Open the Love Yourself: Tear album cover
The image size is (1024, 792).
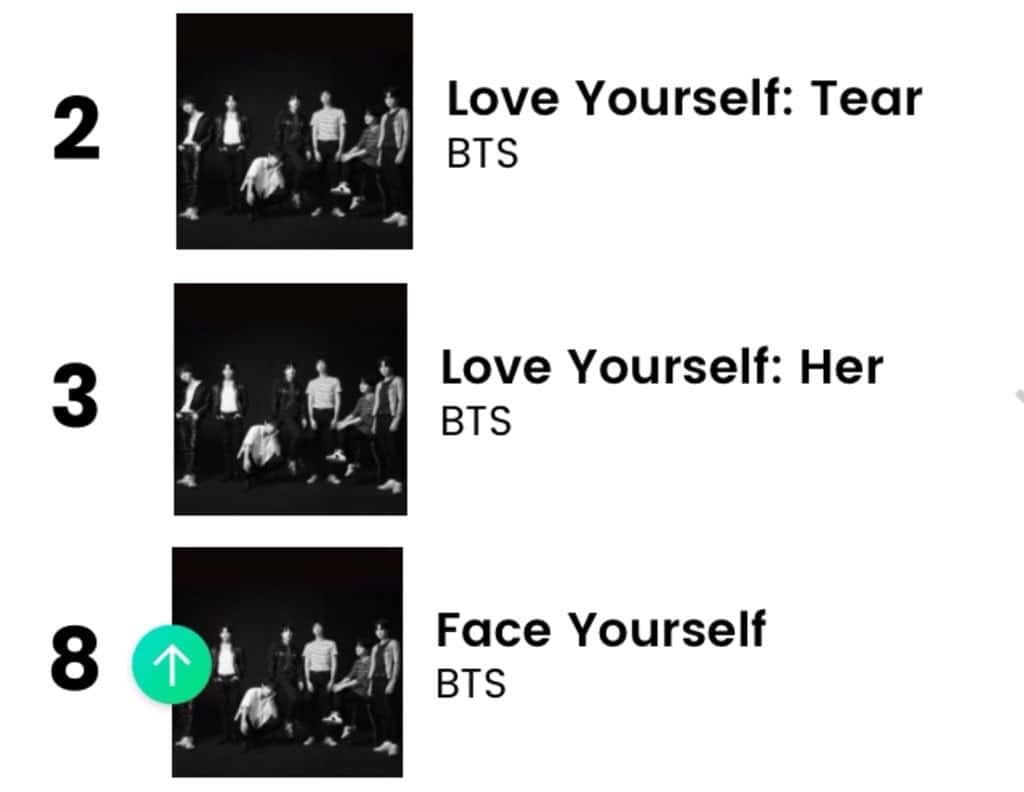click(294, 131)
